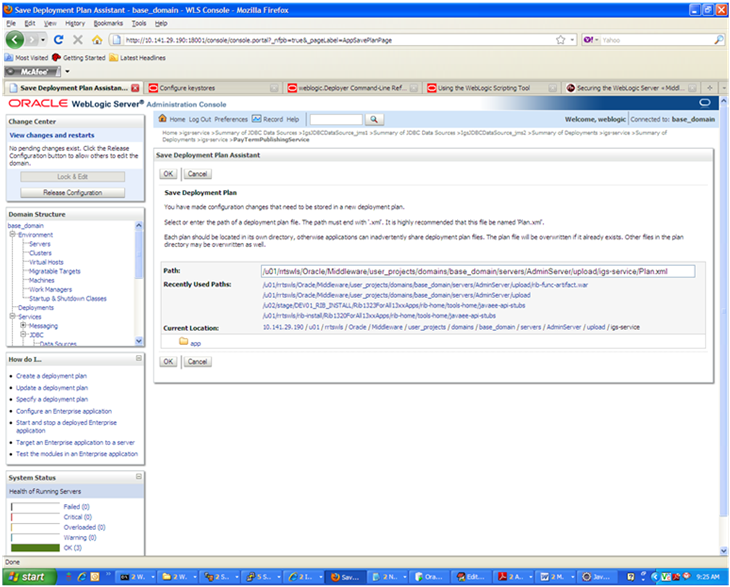Click the green OK (3) health bar
The image size is (730, 587).
pyautogui.click(x=35, y=547)
